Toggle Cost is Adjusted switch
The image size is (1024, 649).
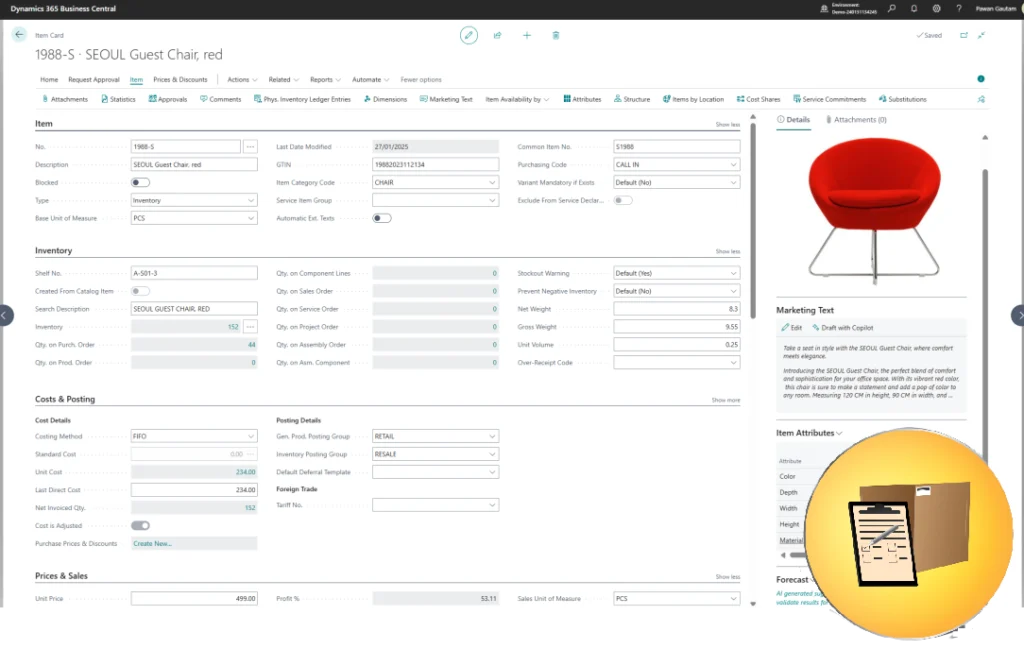click(x=140, y=526)
